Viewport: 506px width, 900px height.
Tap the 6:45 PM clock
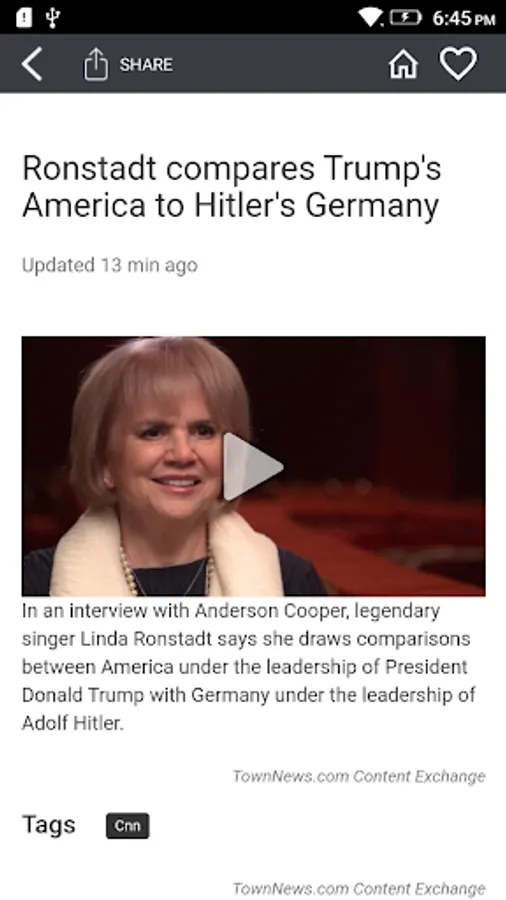click(464, 18)
